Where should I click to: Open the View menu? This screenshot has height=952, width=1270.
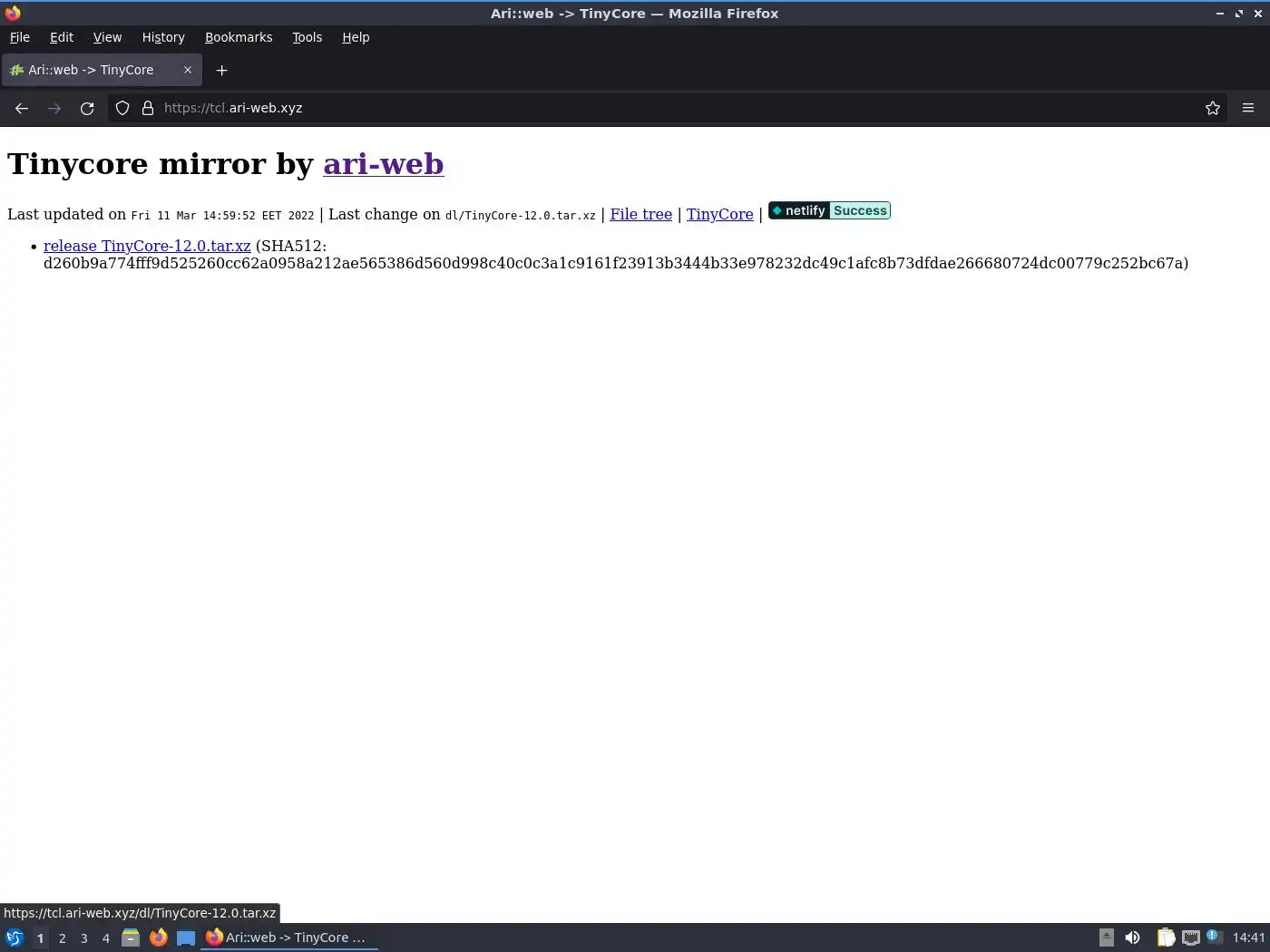coord(107,37)
